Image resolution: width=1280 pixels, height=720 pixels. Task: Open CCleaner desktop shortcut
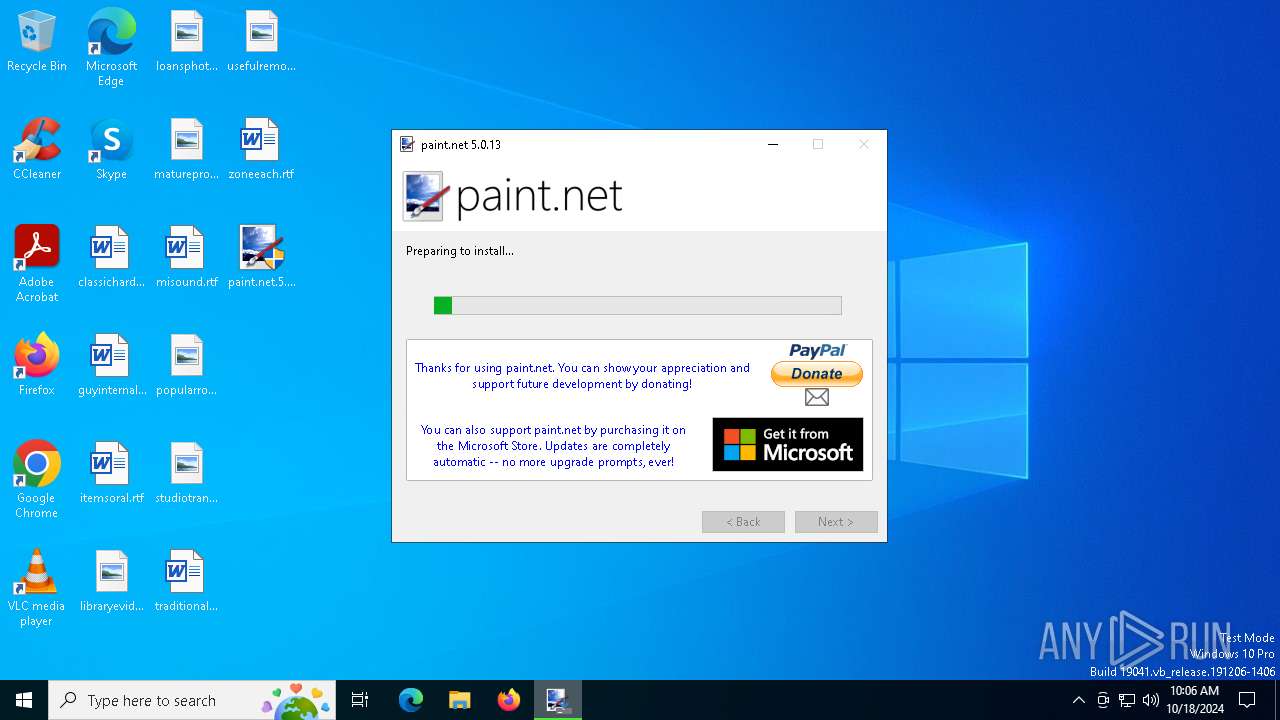(x=37, y=150)
